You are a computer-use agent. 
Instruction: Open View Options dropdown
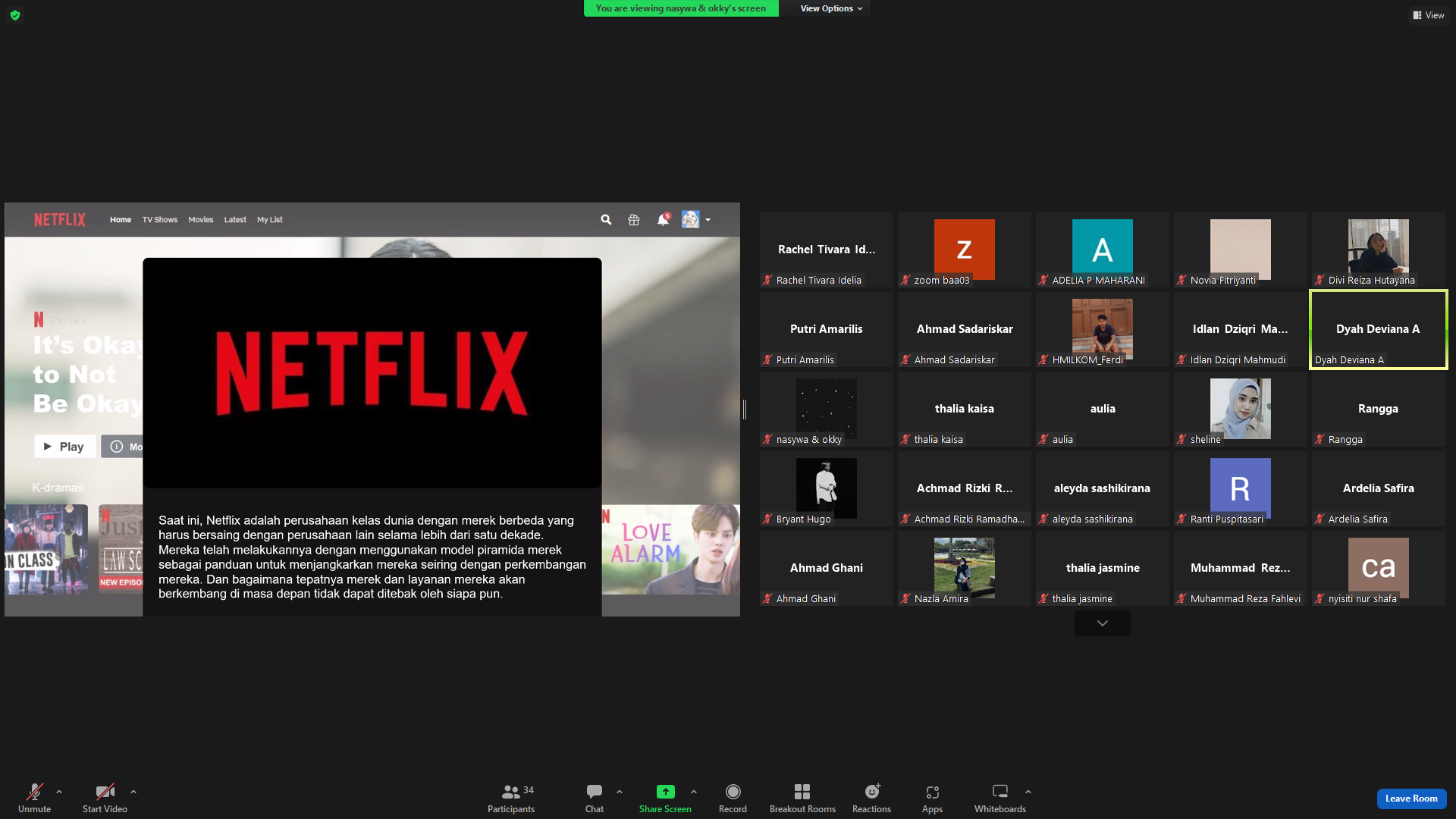pyautogui.click(x=831, y=8)
